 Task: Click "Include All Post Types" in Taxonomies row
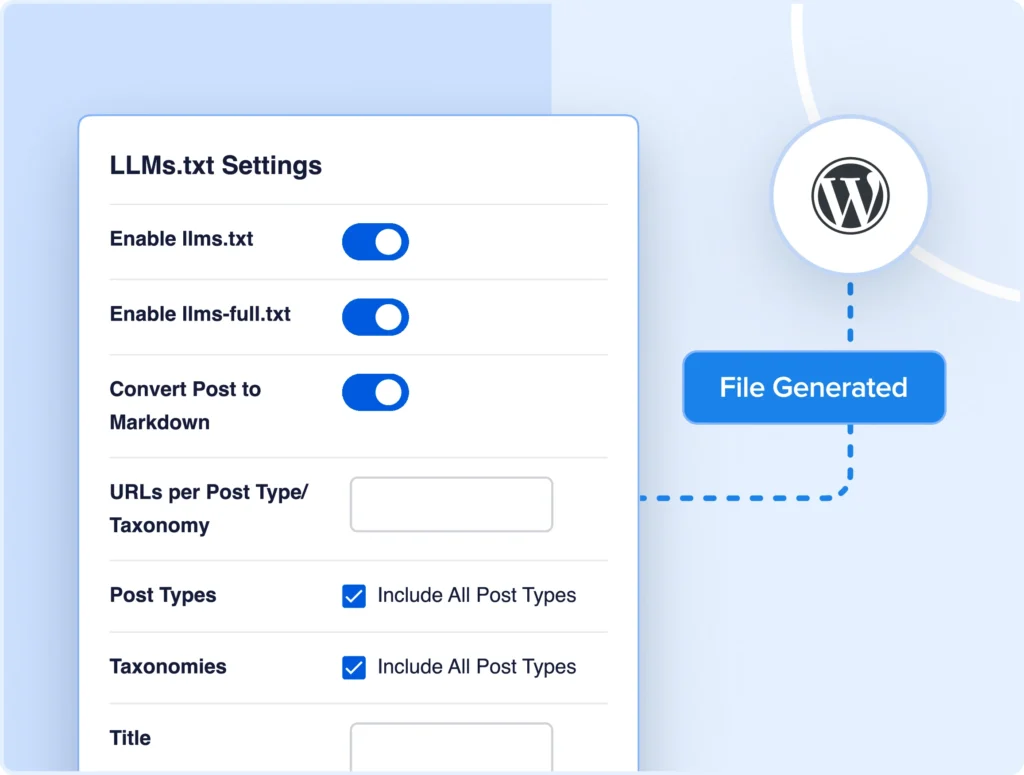tap(476, 667)
